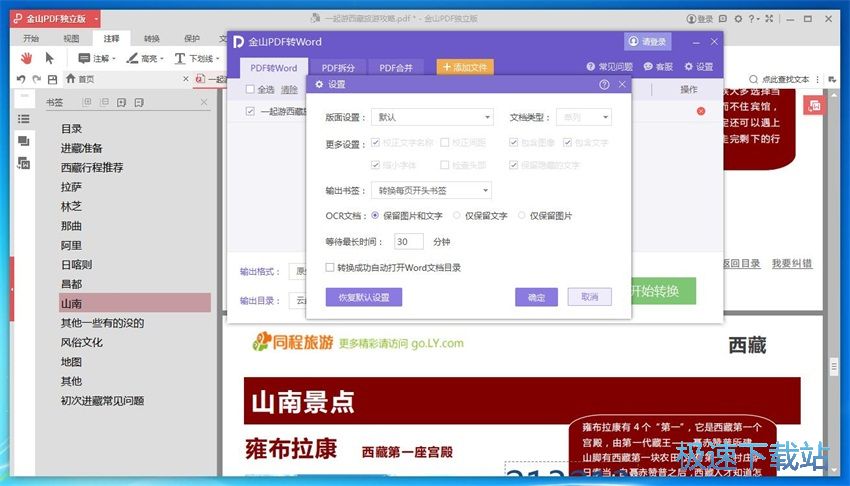Screen dimensions: 850x486
Task: Switch to the PDF合并 tab
Action: coord(396,68)
